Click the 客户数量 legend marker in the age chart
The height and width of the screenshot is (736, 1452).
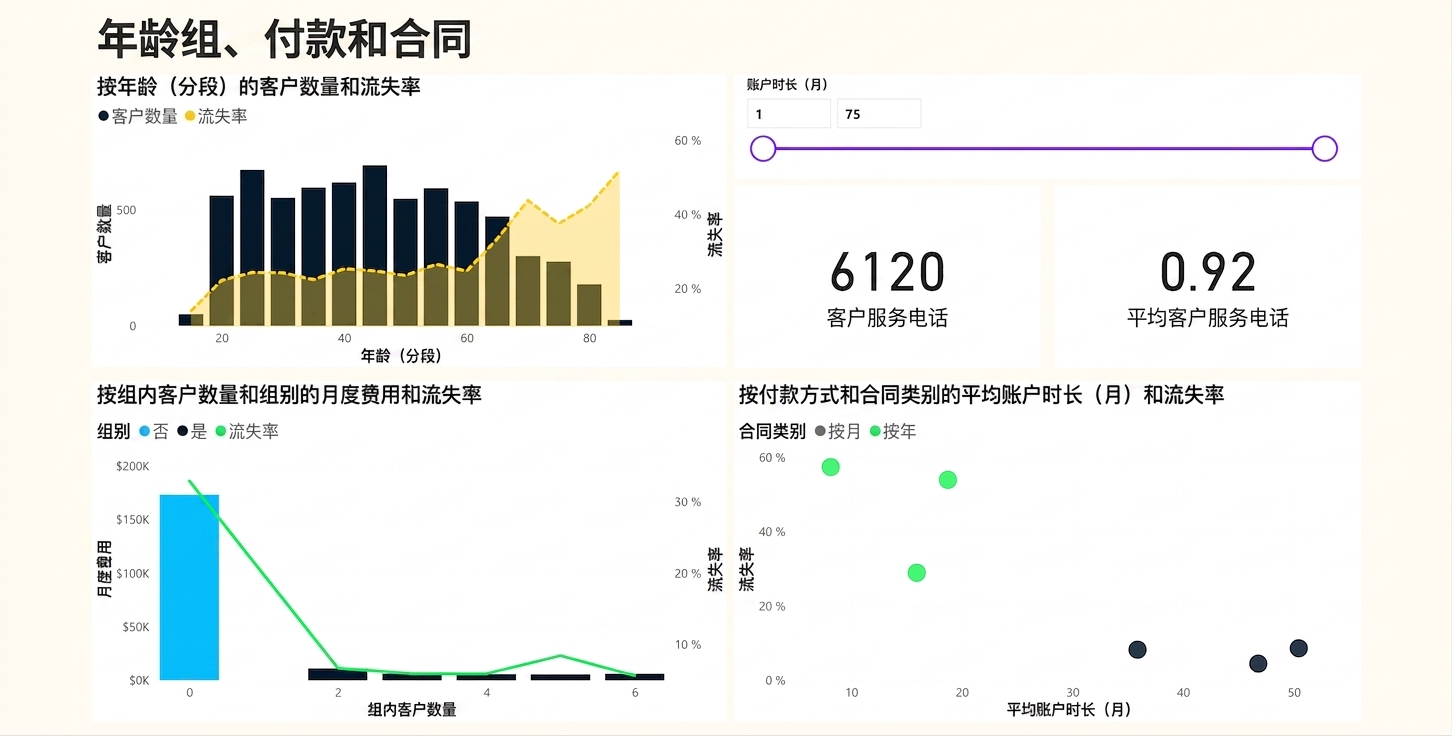pos(103,117)
